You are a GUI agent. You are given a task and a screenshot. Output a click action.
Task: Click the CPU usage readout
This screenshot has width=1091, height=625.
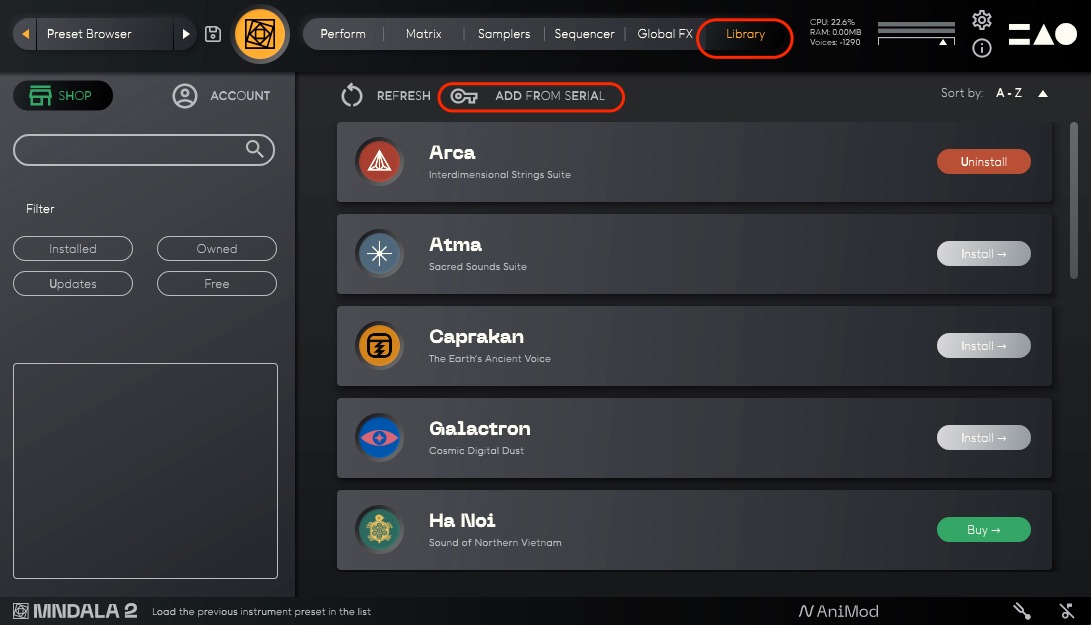pyautogui.click(x=832, y=22)
